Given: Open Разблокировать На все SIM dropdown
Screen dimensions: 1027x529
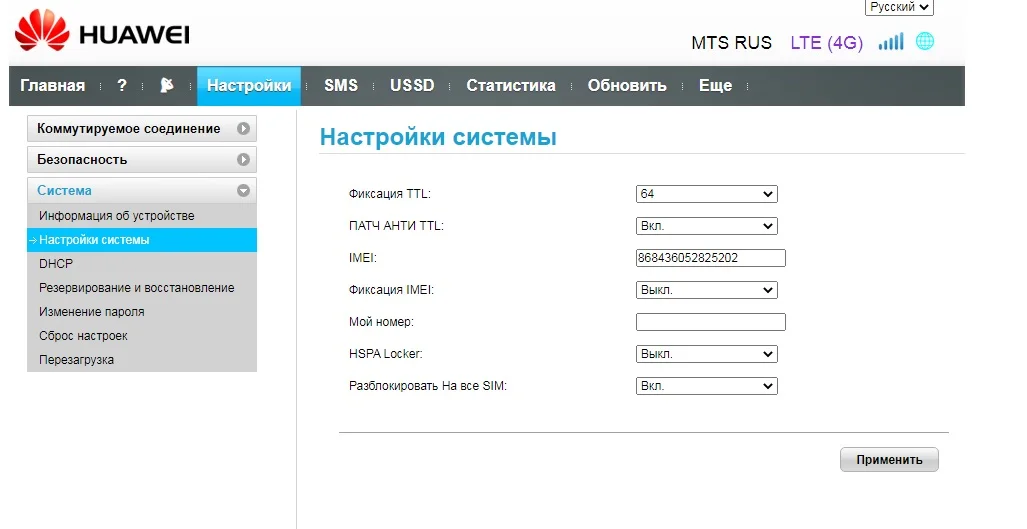Looking at the screenshot, I should pyautogui.click(x=707, y=386).
